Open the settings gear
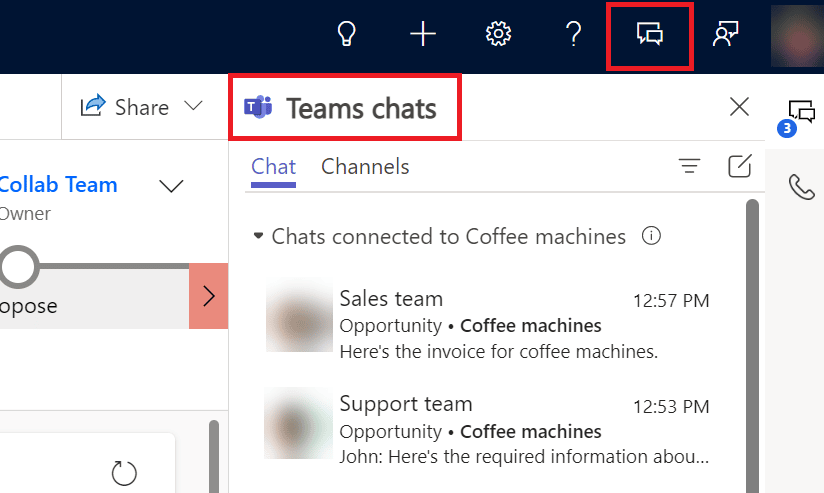The image size is (824, 493). tap(498, 34)
